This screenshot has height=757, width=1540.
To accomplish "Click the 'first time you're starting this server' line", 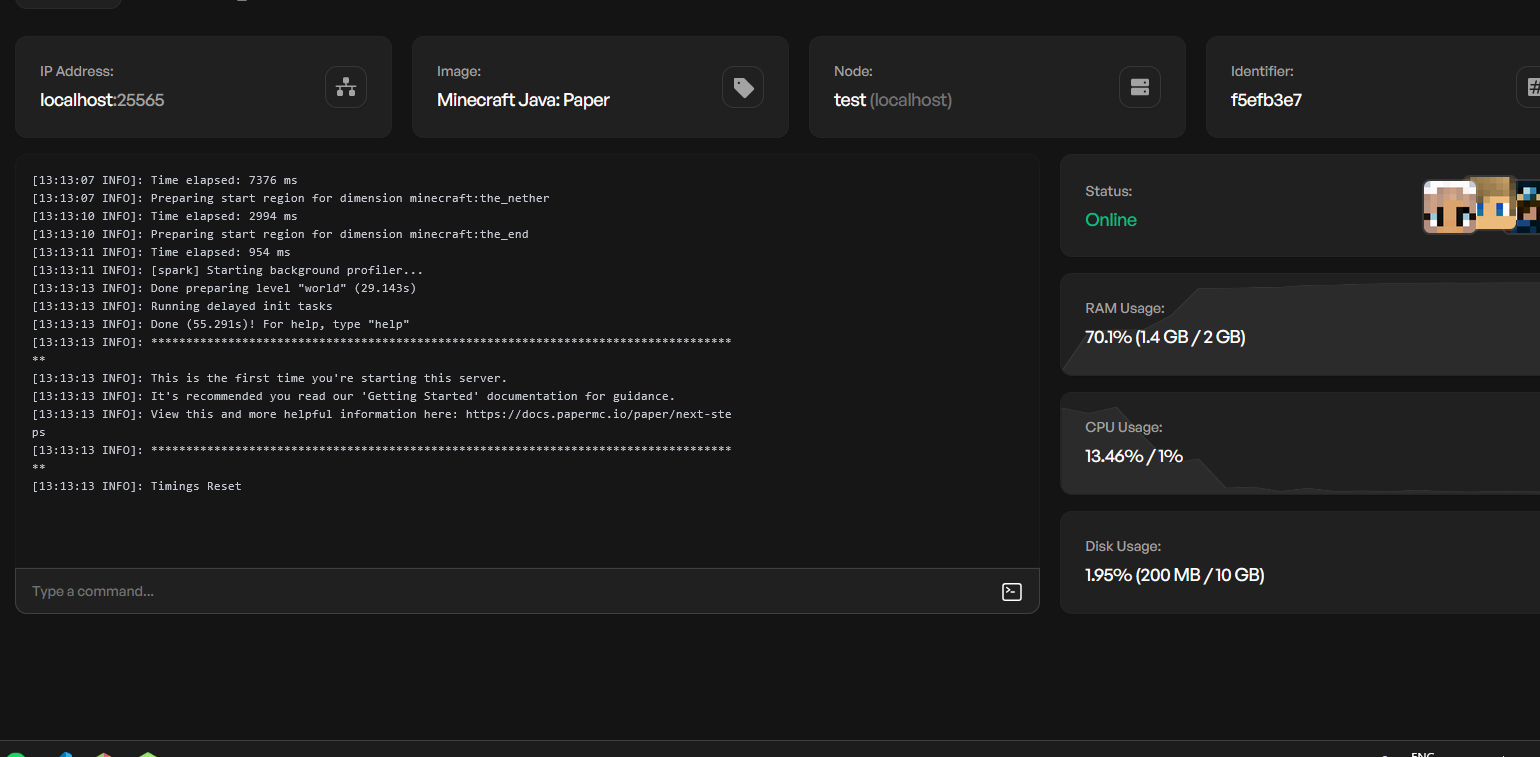I will [270, 378].
